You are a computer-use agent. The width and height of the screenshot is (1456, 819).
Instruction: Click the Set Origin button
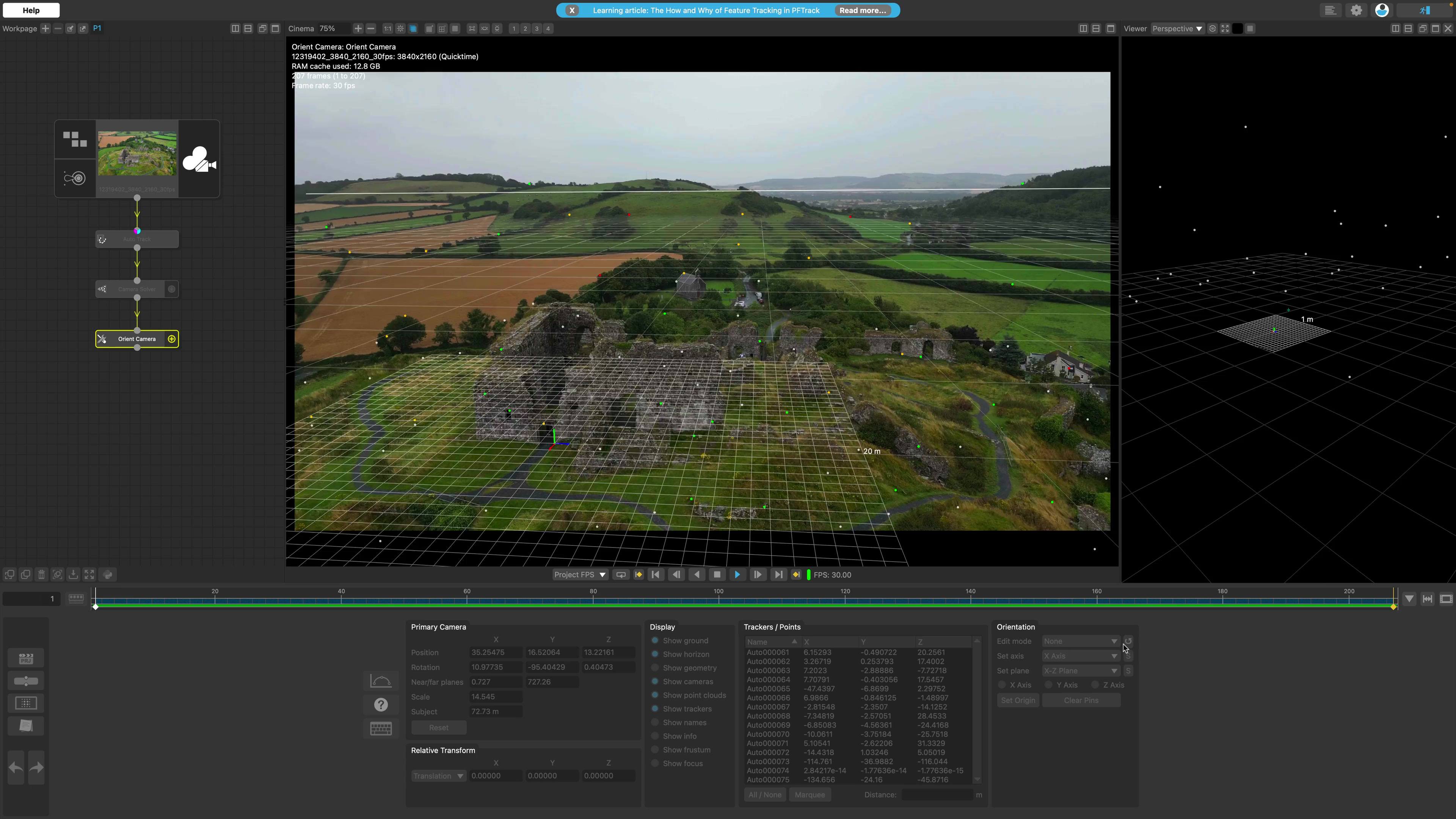coord(1018,700)
